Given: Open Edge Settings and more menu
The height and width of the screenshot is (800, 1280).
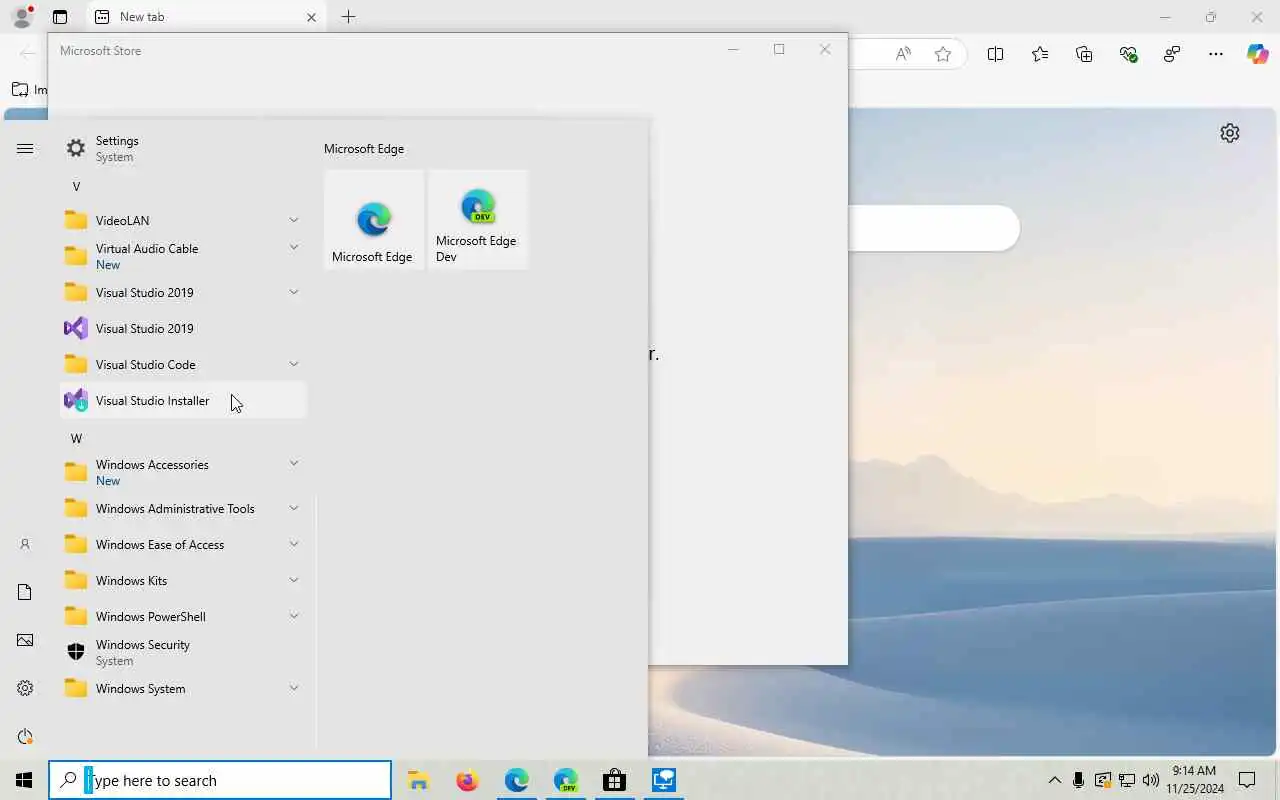Looking at the screenshot, I should [1216, 54].
